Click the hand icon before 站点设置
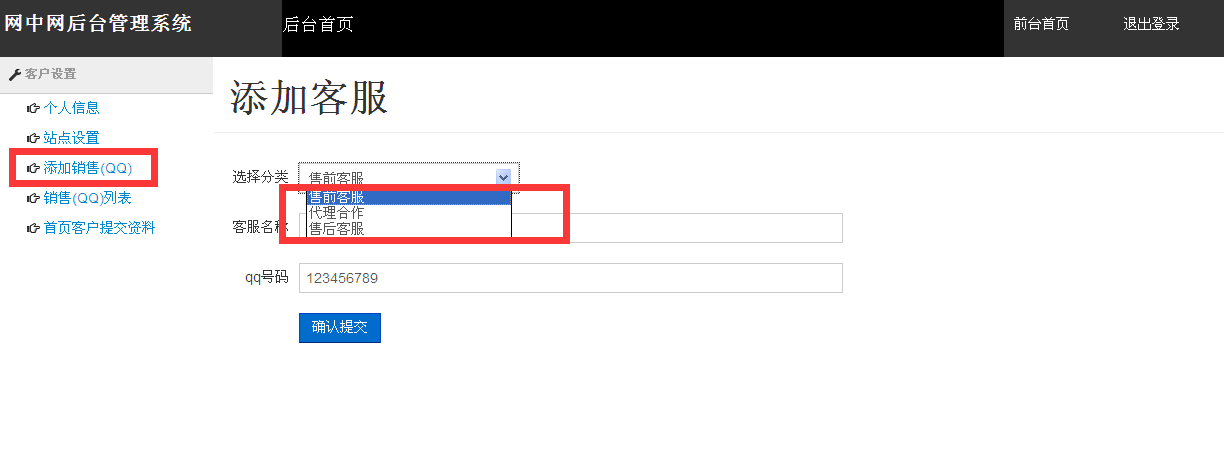Screen dimensions: 1224x470 click(x=33, y=138)
